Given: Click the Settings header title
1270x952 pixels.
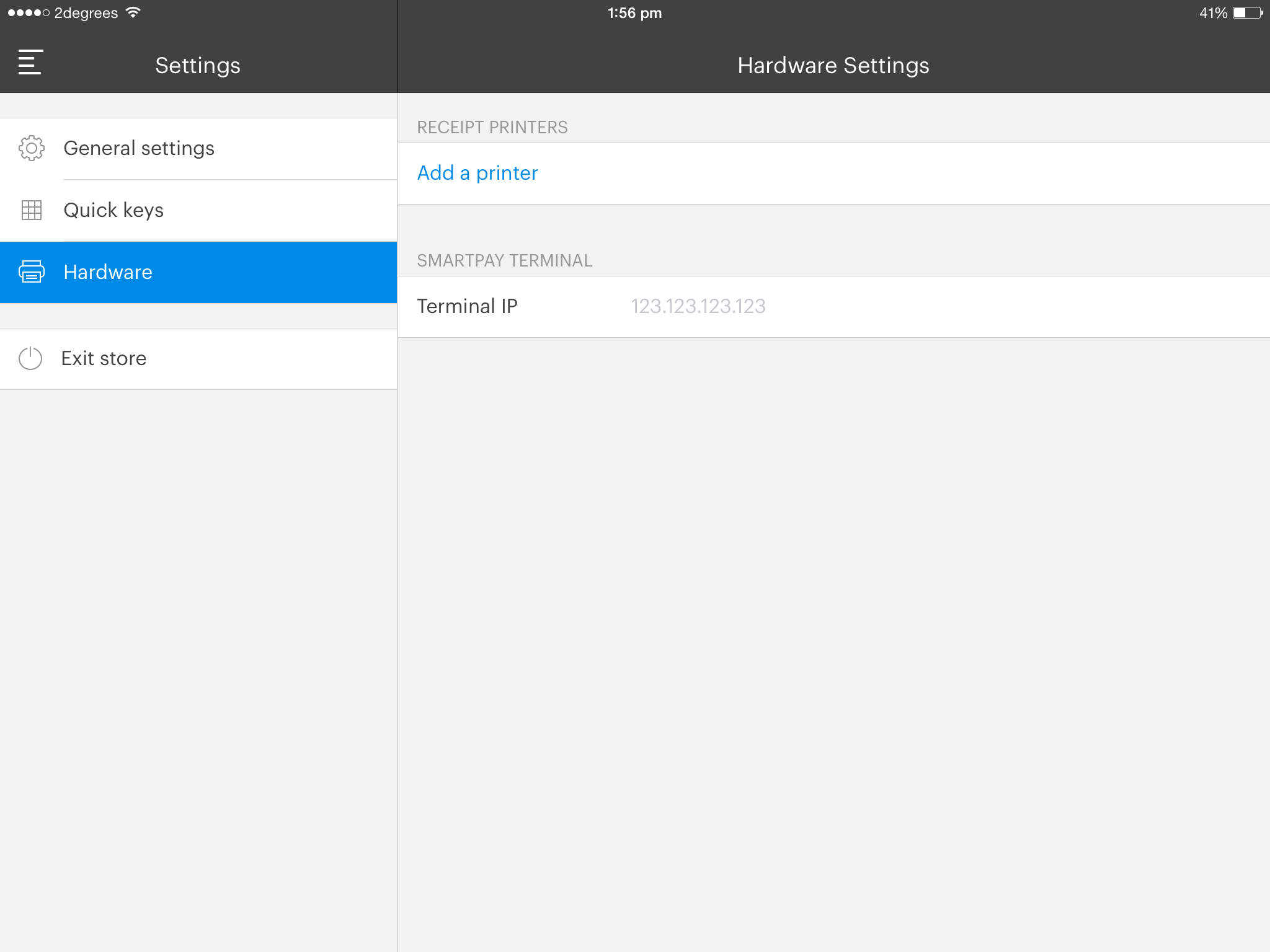Looking at the screenshot, I should point(197,66).
